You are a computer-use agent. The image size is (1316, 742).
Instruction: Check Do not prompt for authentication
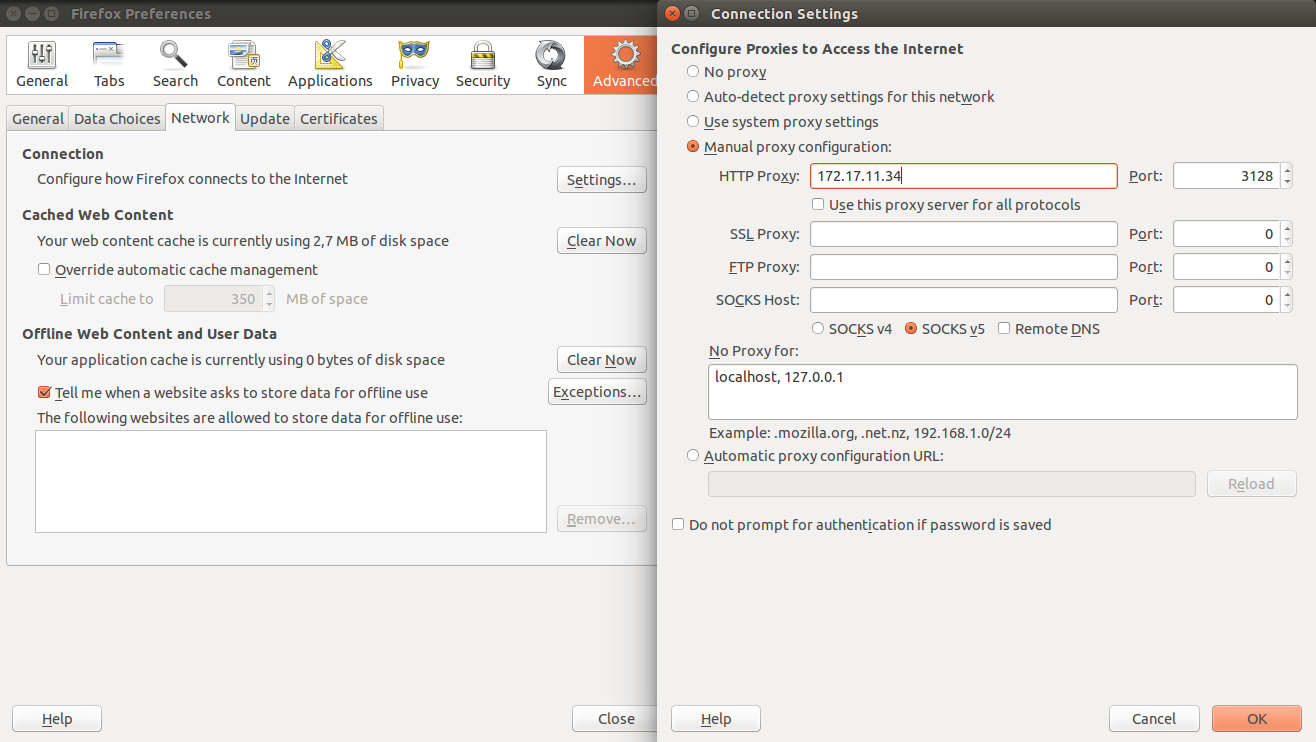pyautogui.click(x=678, y=525)
